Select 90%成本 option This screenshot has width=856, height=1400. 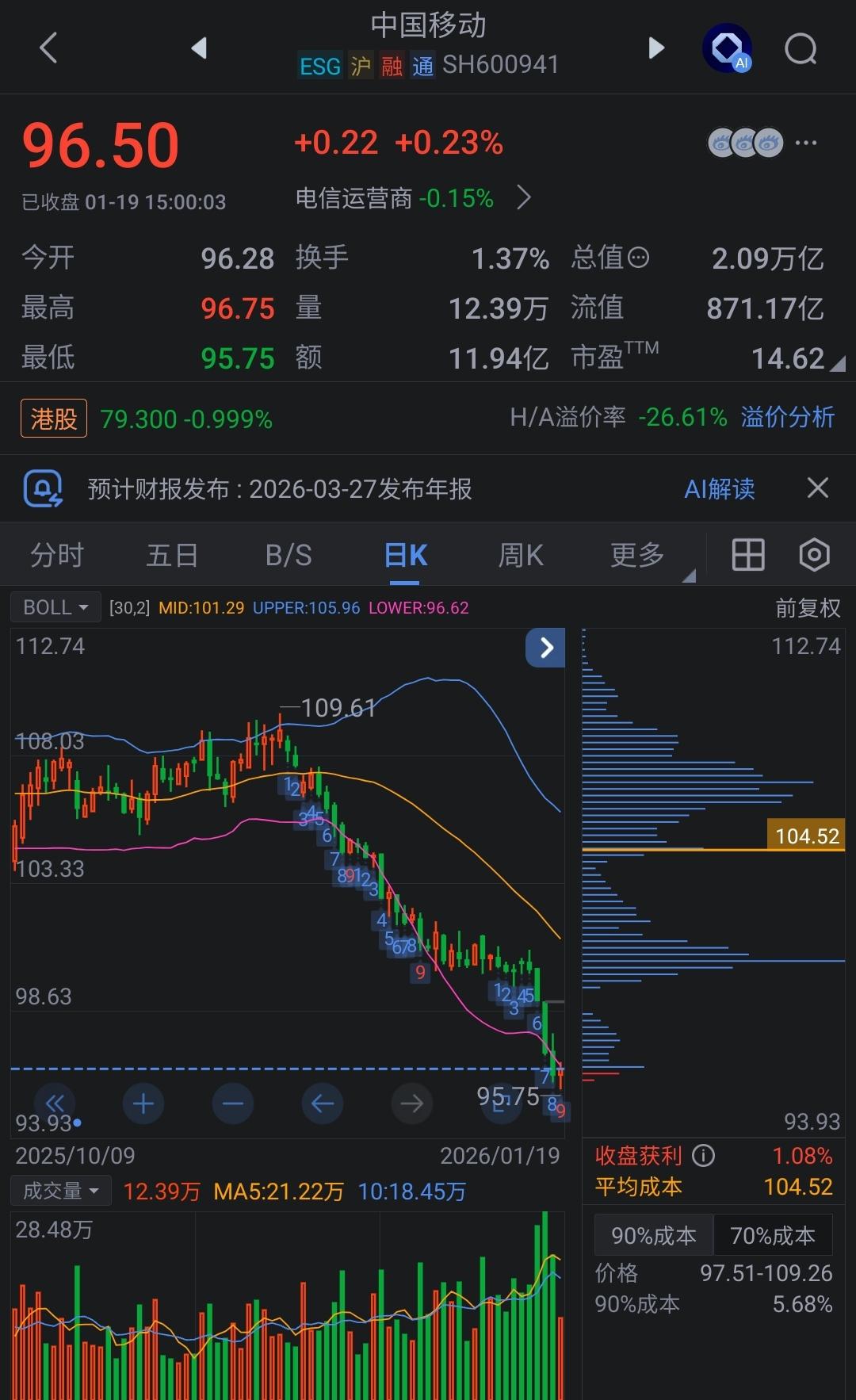pyautogui.click(x=654, y=1235)
